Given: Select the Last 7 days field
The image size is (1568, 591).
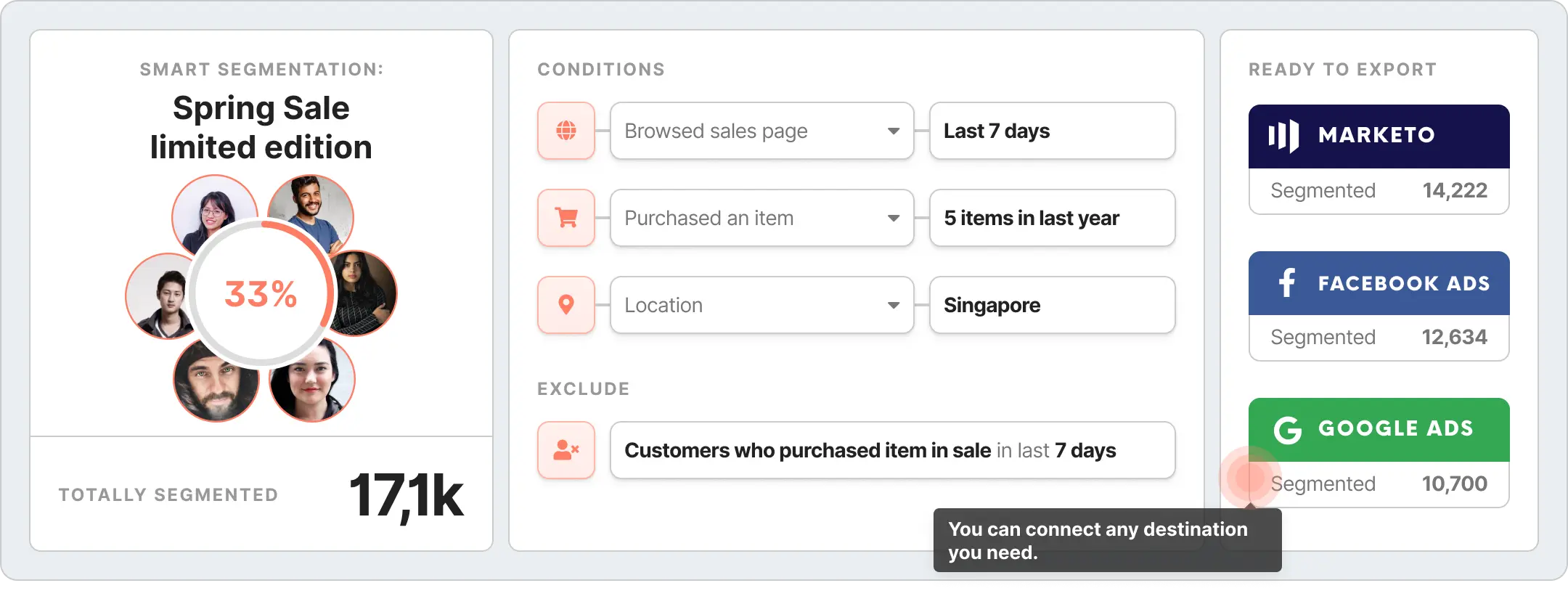Looking at the screenshot, I should [1052, 131].
